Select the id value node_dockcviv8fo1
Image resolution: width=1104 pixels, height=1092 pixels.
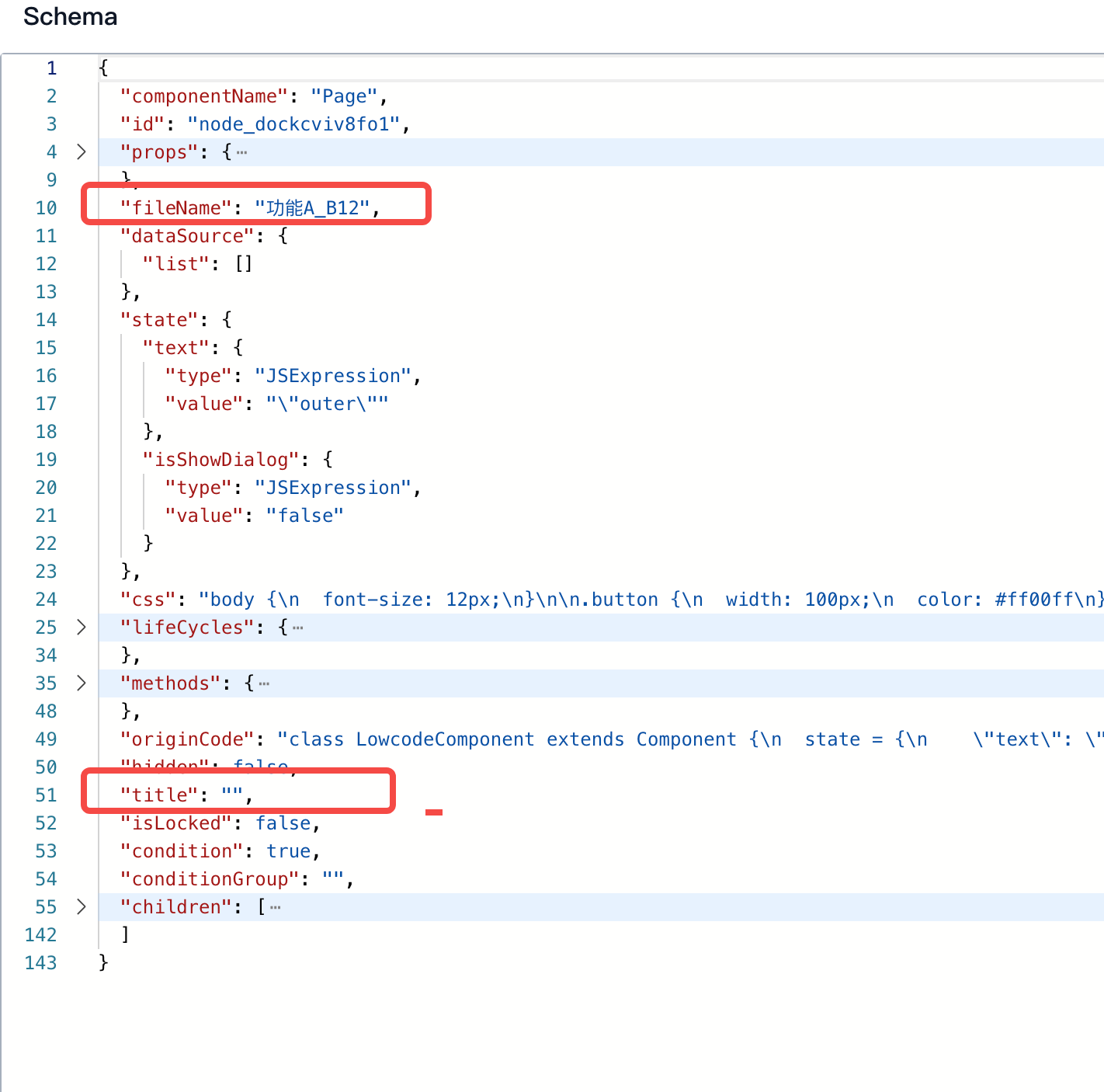tap(294, 123)
